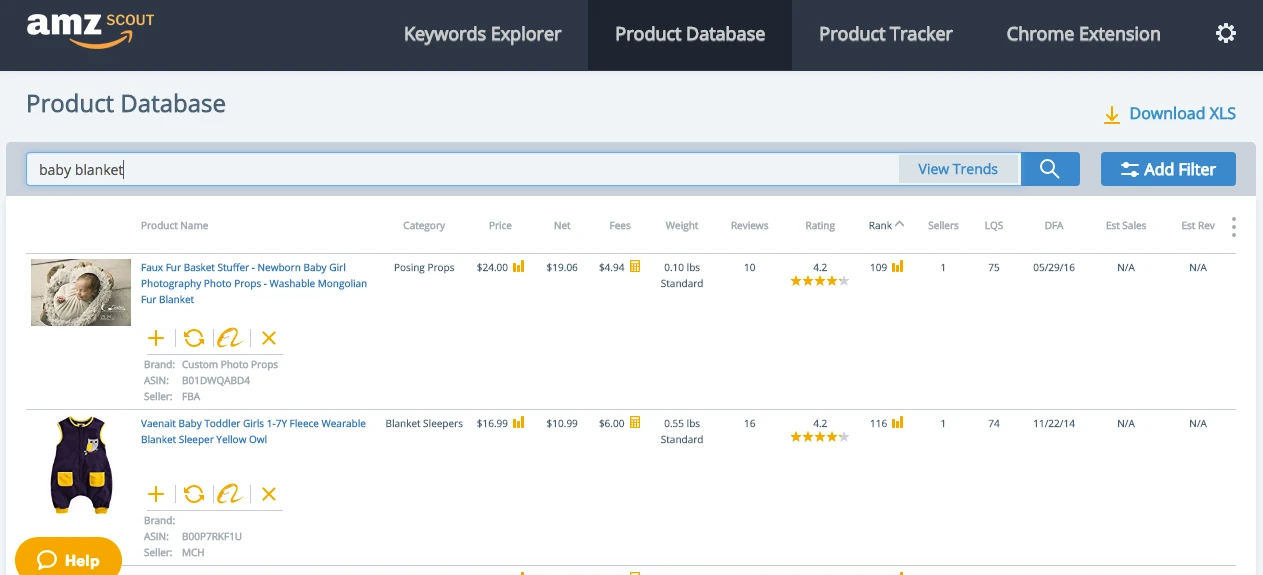
Task: Click the refresh icon for Faux Fur Basket Stuffer
Action: 194,338
